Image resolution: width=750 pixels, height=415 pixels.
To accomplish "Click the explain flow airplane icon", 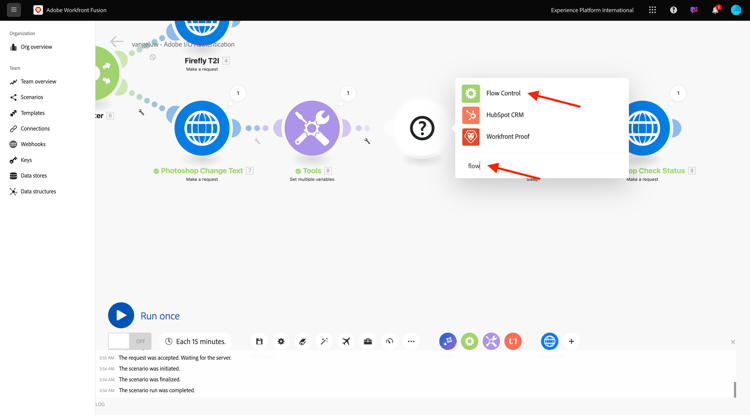I will (346, 341).
